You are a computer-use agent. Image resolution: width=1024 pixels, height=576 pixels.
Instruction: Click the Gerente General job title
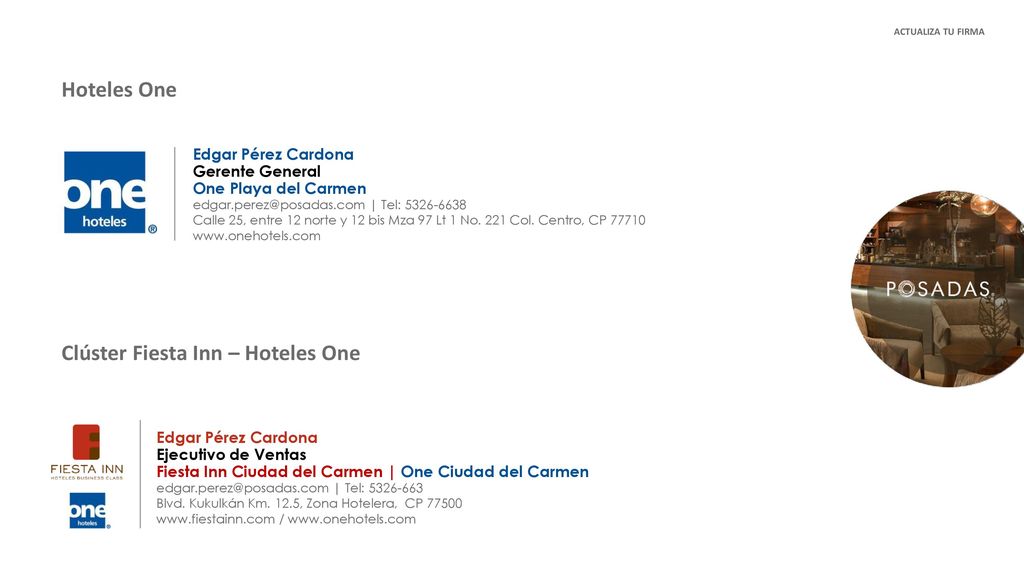point(257,172)
